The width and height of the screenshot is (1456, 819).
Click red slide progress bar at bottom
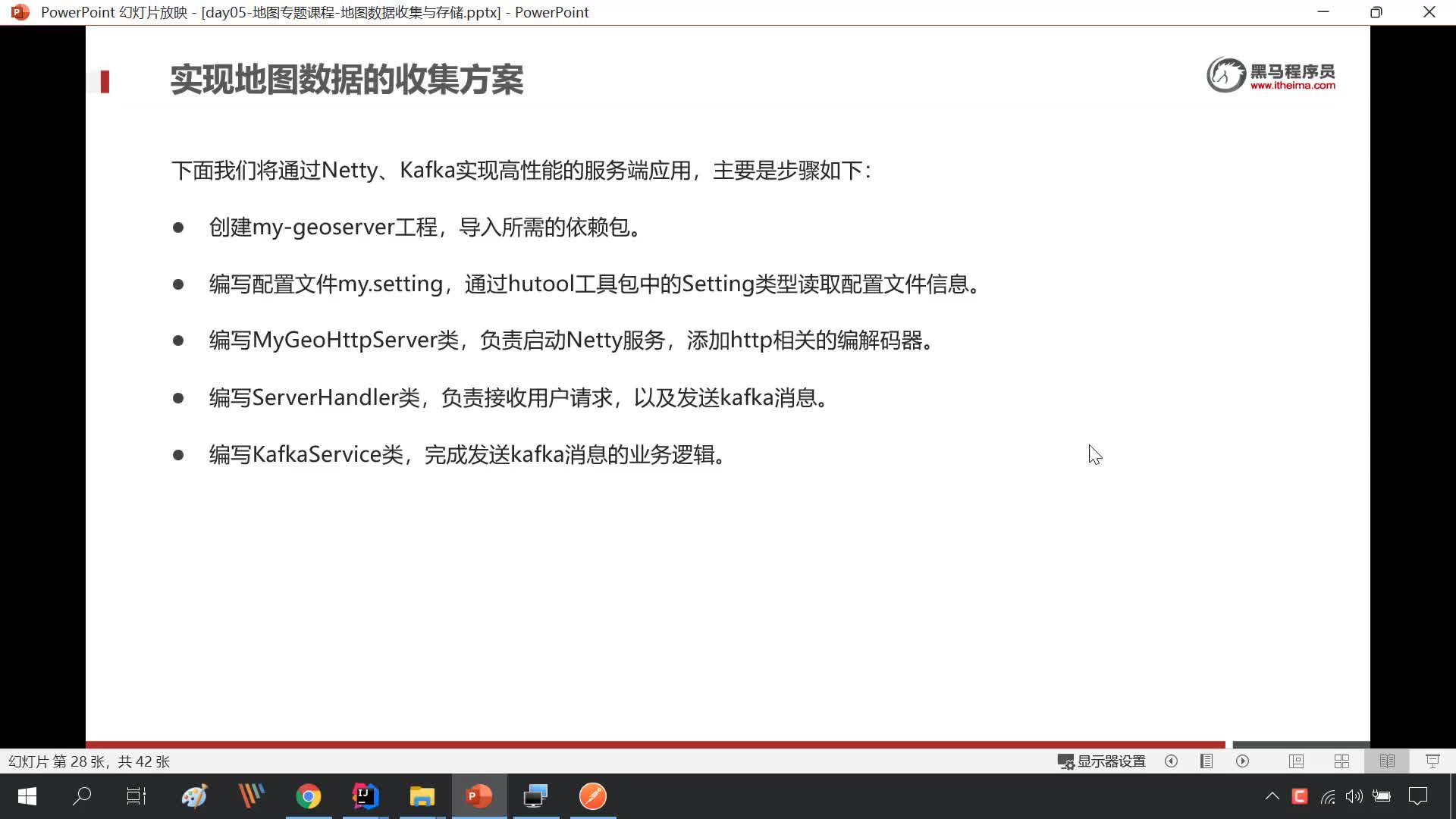pos(655,745)
